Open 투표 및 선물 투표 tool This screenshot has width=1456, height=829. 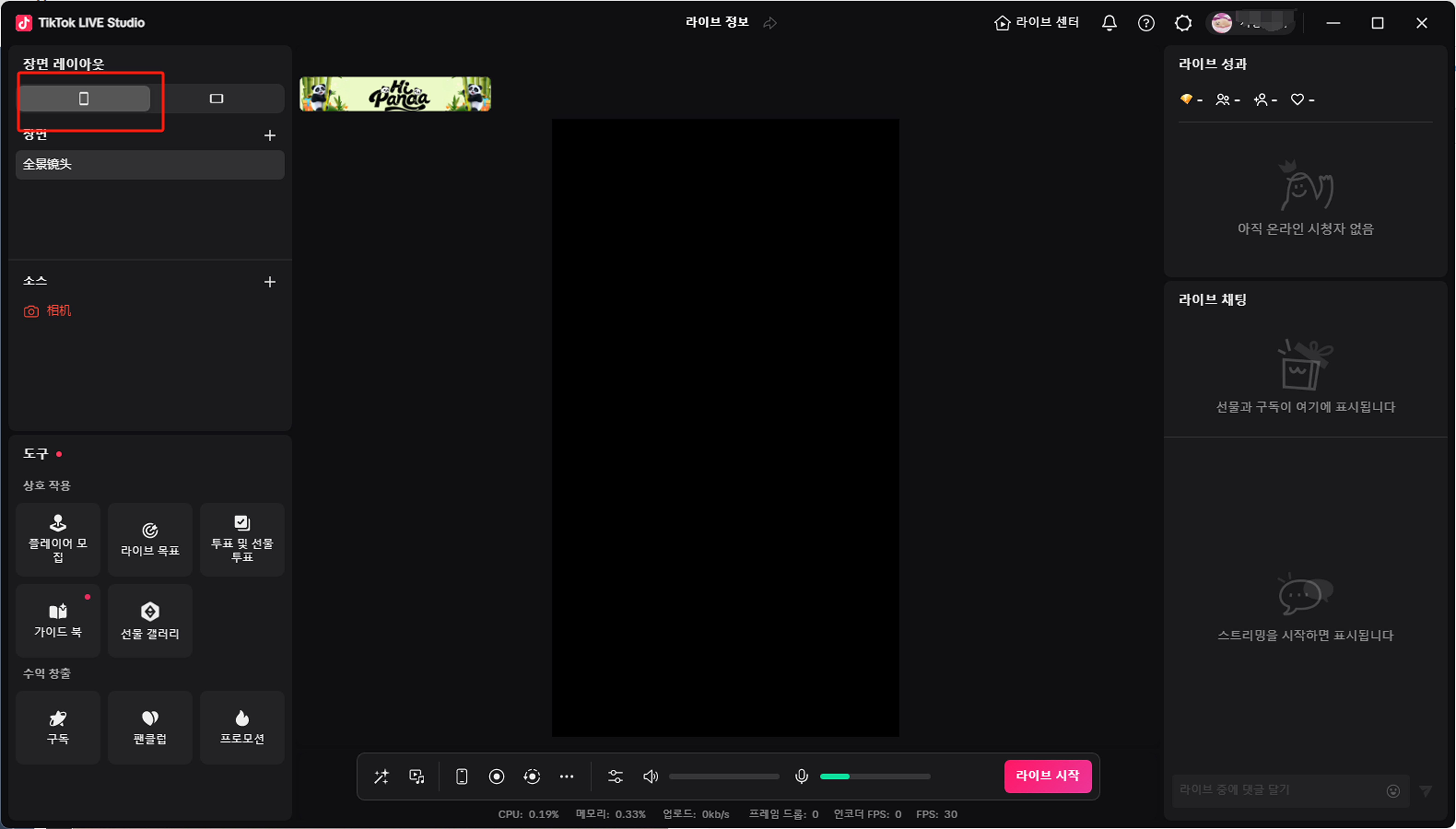tap(242, 540)
